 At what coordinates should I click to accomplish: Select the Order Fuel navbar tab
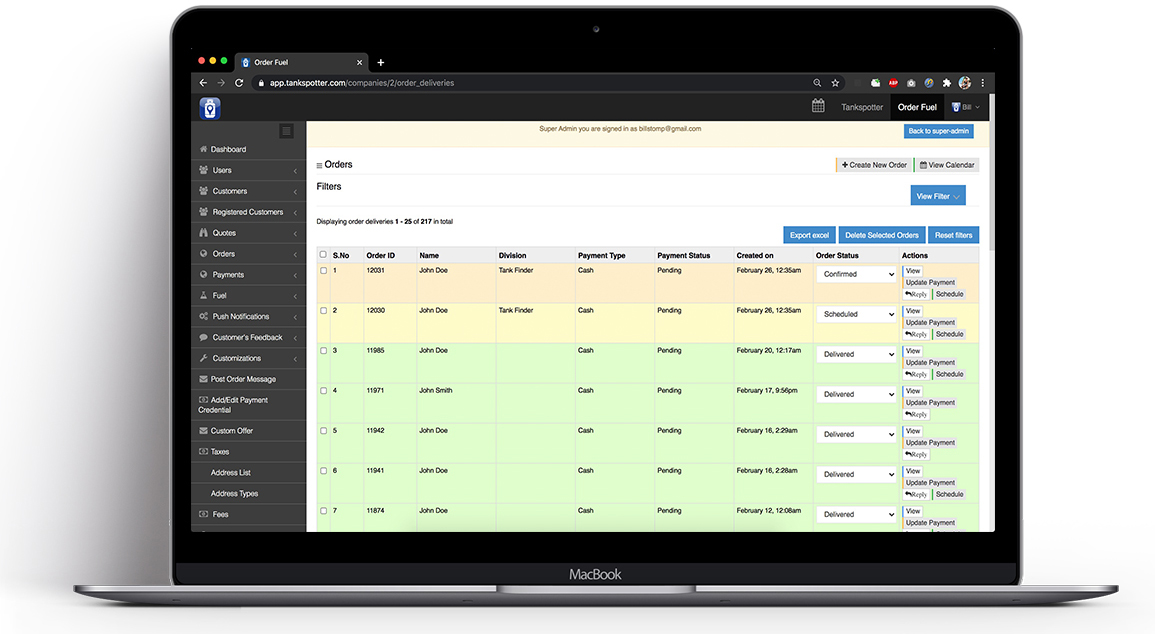tap(917, 107)
